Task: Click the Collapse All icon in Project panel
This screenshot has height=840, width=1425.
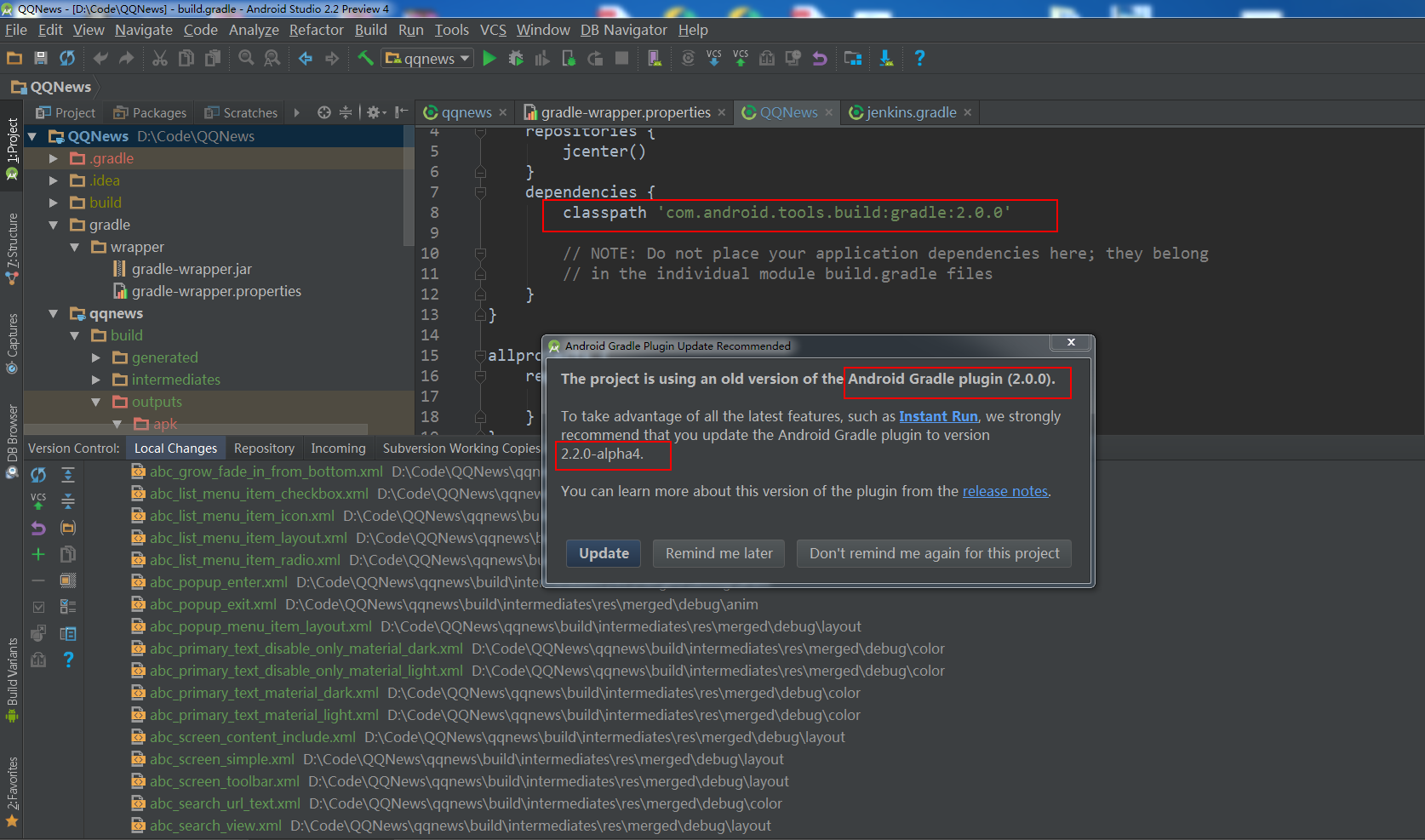Action: pos(346,112)
